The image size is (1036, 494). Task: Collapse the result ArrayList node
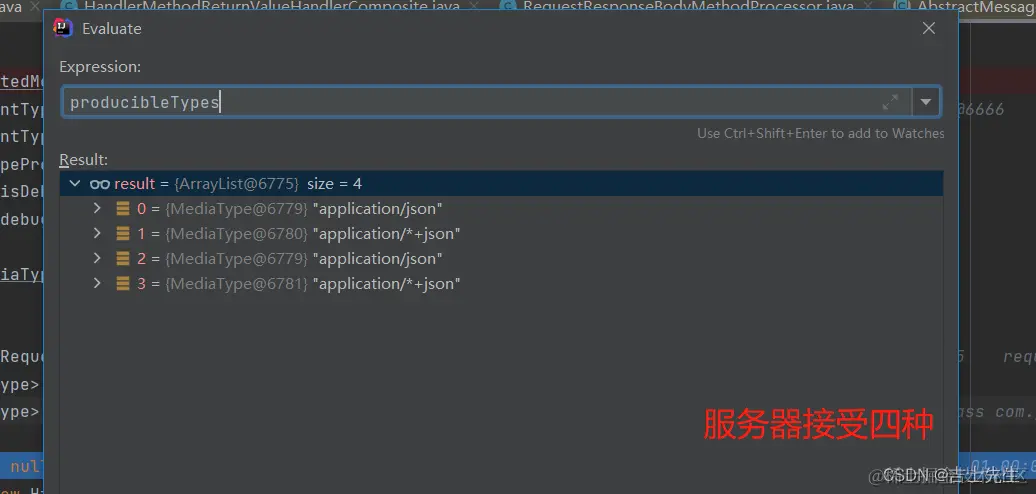pyautogui.click(x=75, y=184)
